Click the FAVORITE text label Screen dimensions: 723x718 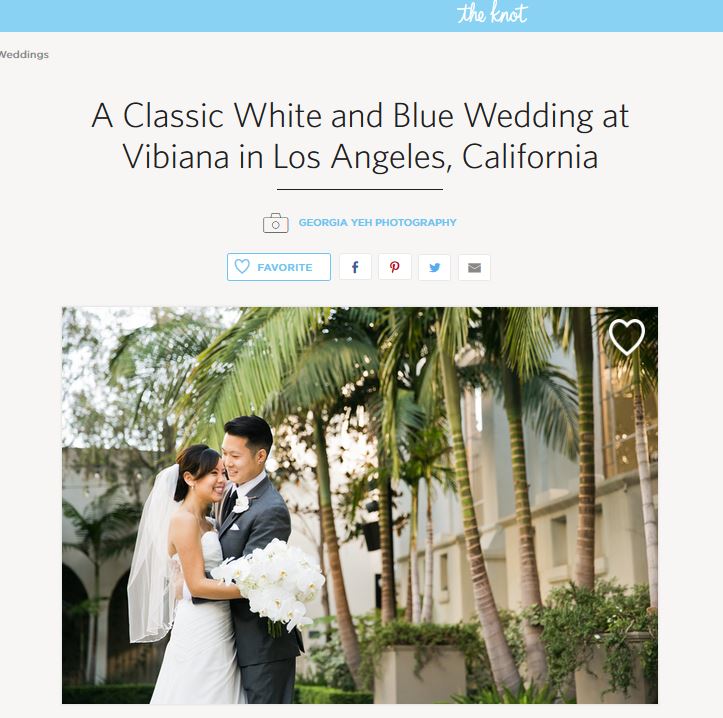coord(285,267)
